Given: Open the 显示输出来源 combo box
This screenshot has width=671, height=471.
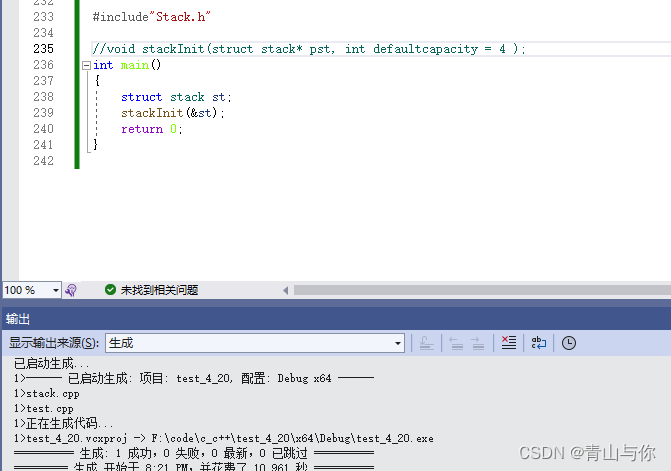Looking at the screenshot, I should tap(254, 343).
